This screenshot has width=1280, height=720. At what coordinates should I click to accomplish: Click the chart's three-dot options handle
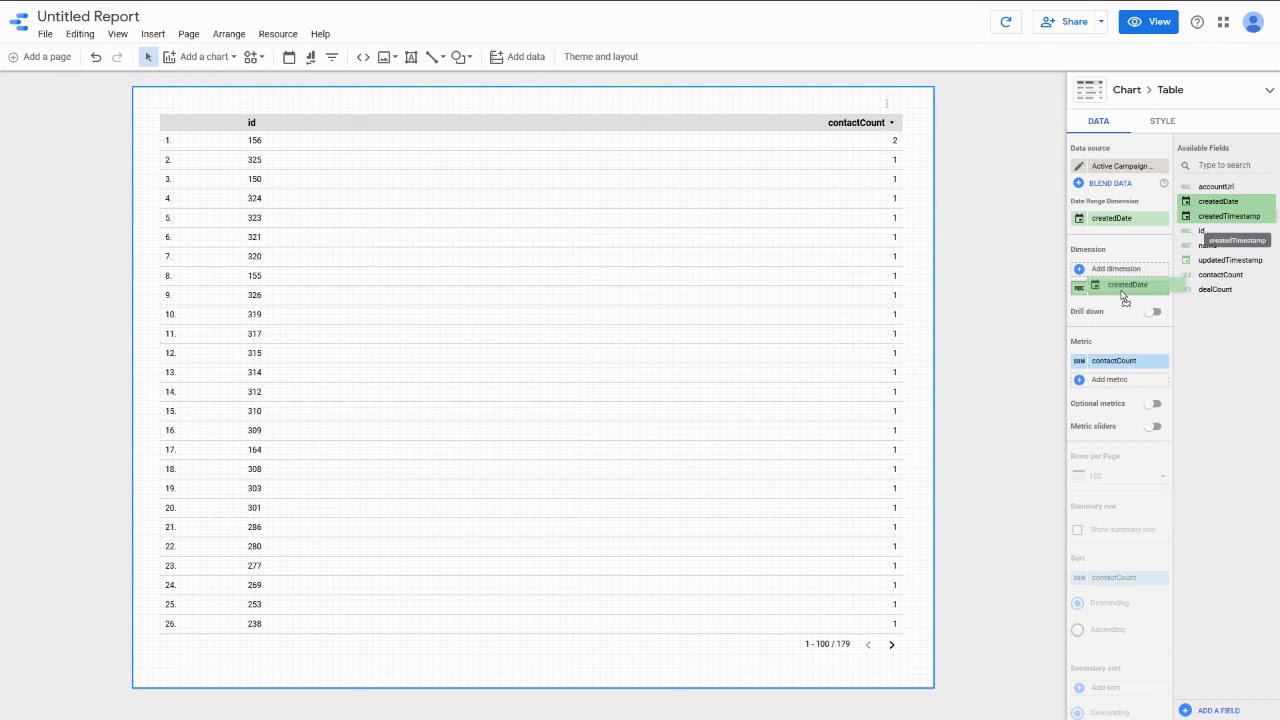click(887, 103)
